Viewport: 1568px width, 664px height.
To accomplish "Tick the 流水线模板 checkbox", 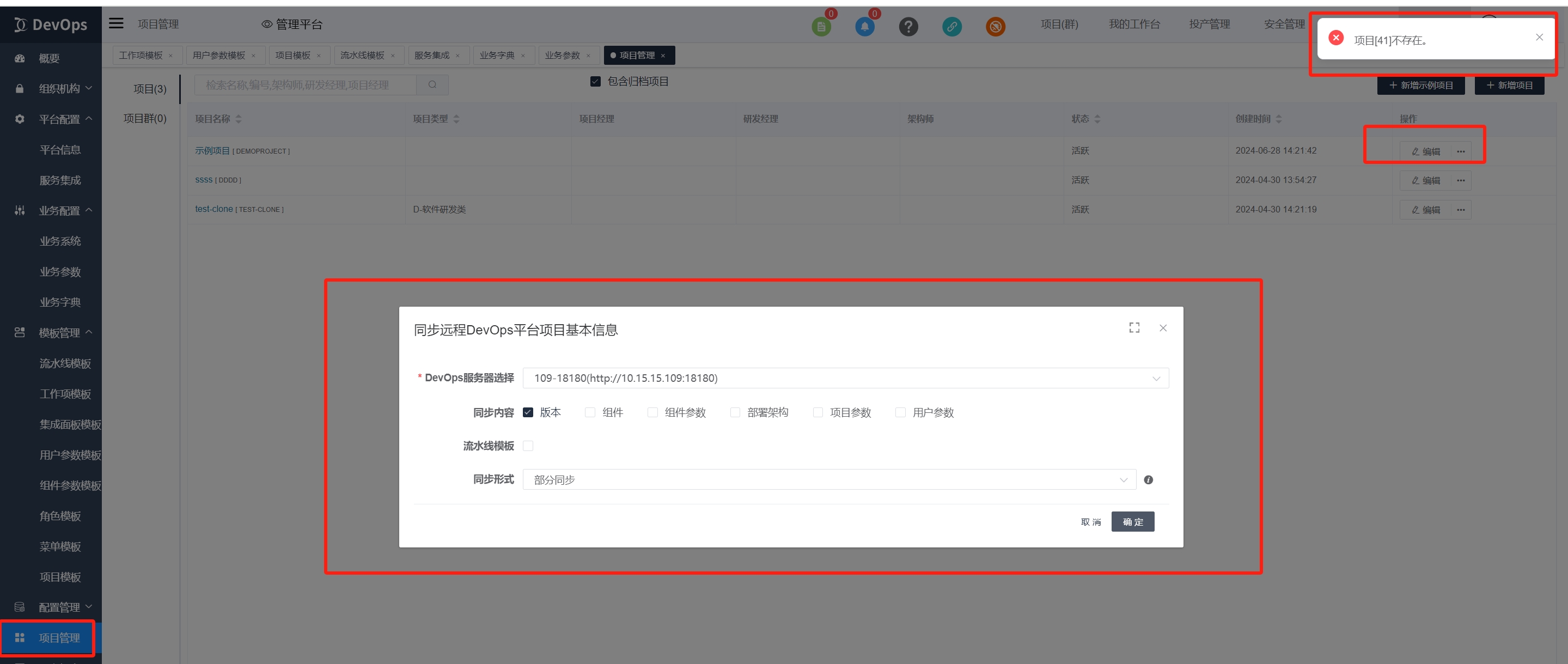I will (x=528, y=446).
